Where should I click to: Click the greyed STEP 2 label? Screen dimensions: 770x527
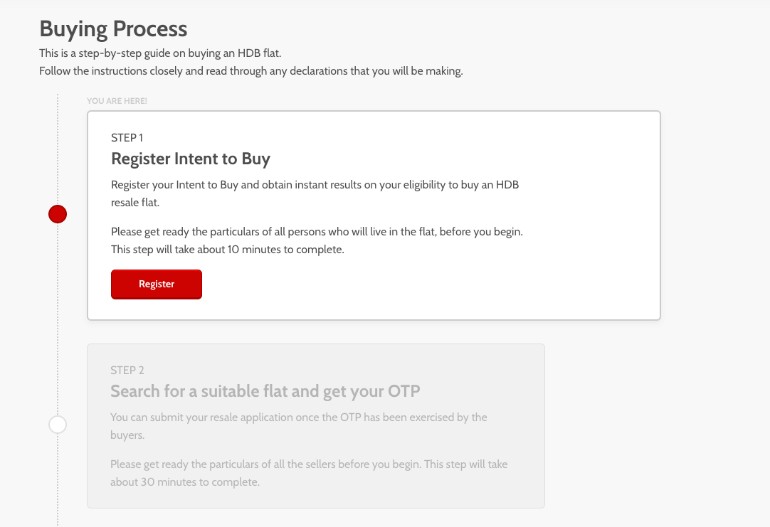pyautogui.click(x=127, y=370)
